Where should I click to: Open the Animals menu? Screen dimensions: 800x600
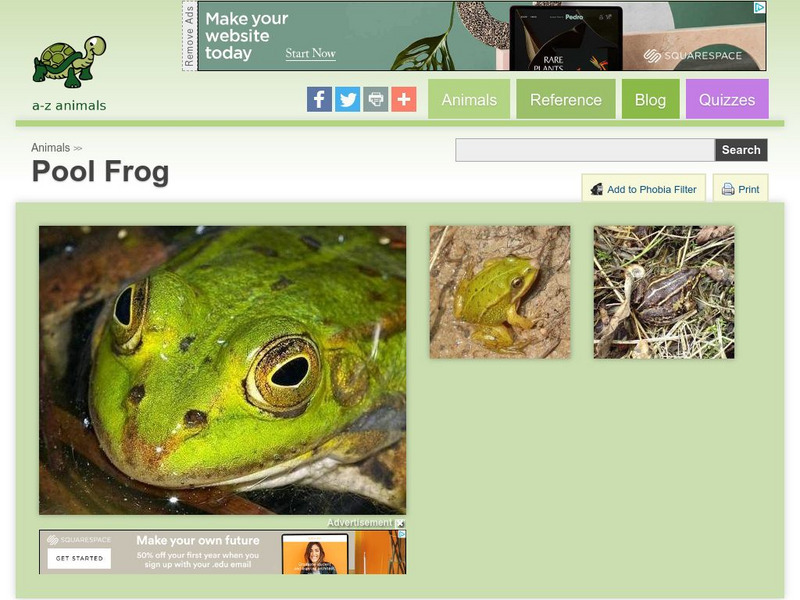[469, 99]
